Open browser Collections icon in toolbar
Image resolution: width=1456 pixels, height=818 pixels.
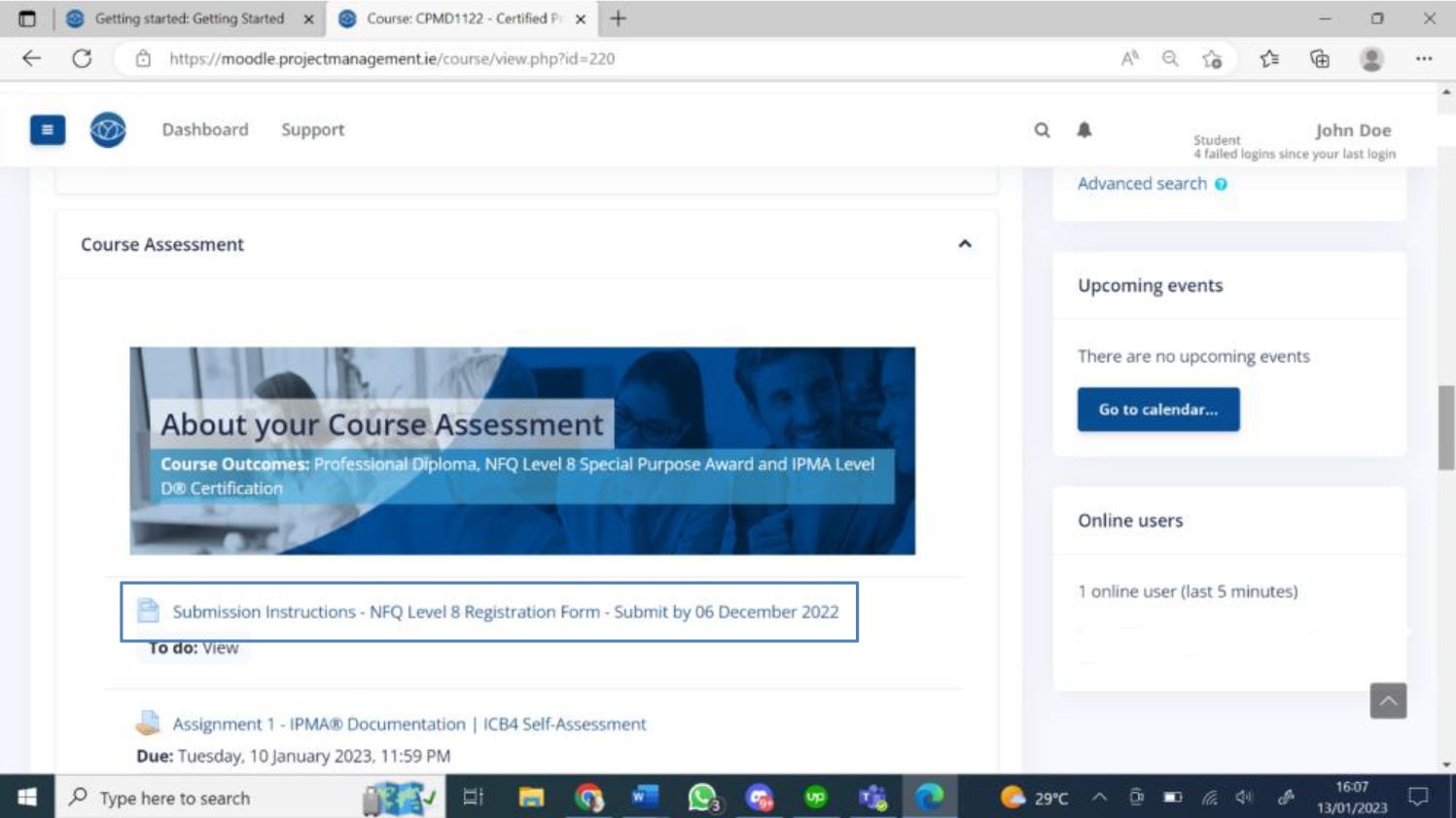1320,58
